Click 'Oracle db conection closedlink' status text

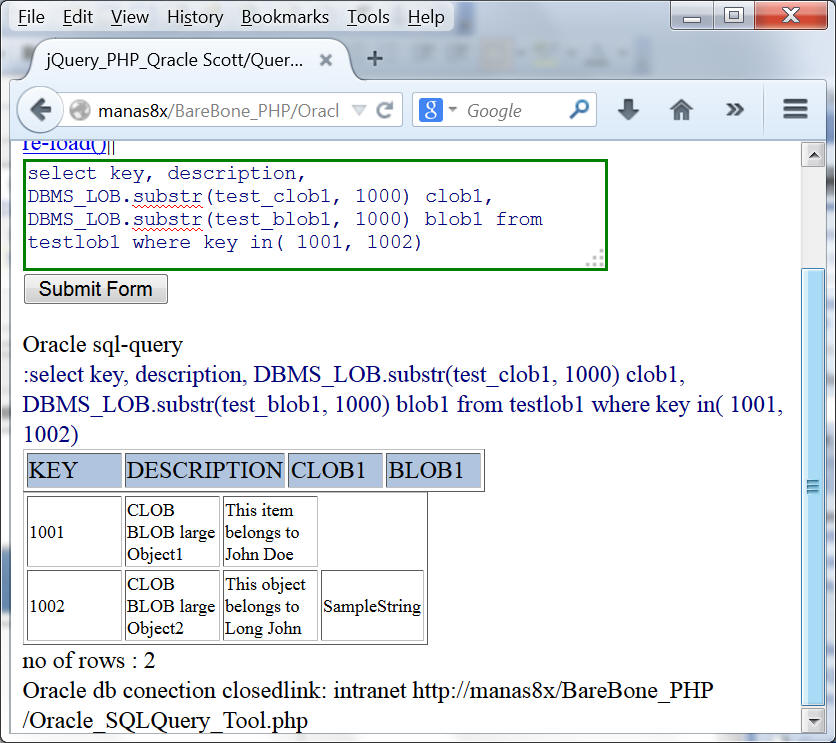click(x=174, y=691)
